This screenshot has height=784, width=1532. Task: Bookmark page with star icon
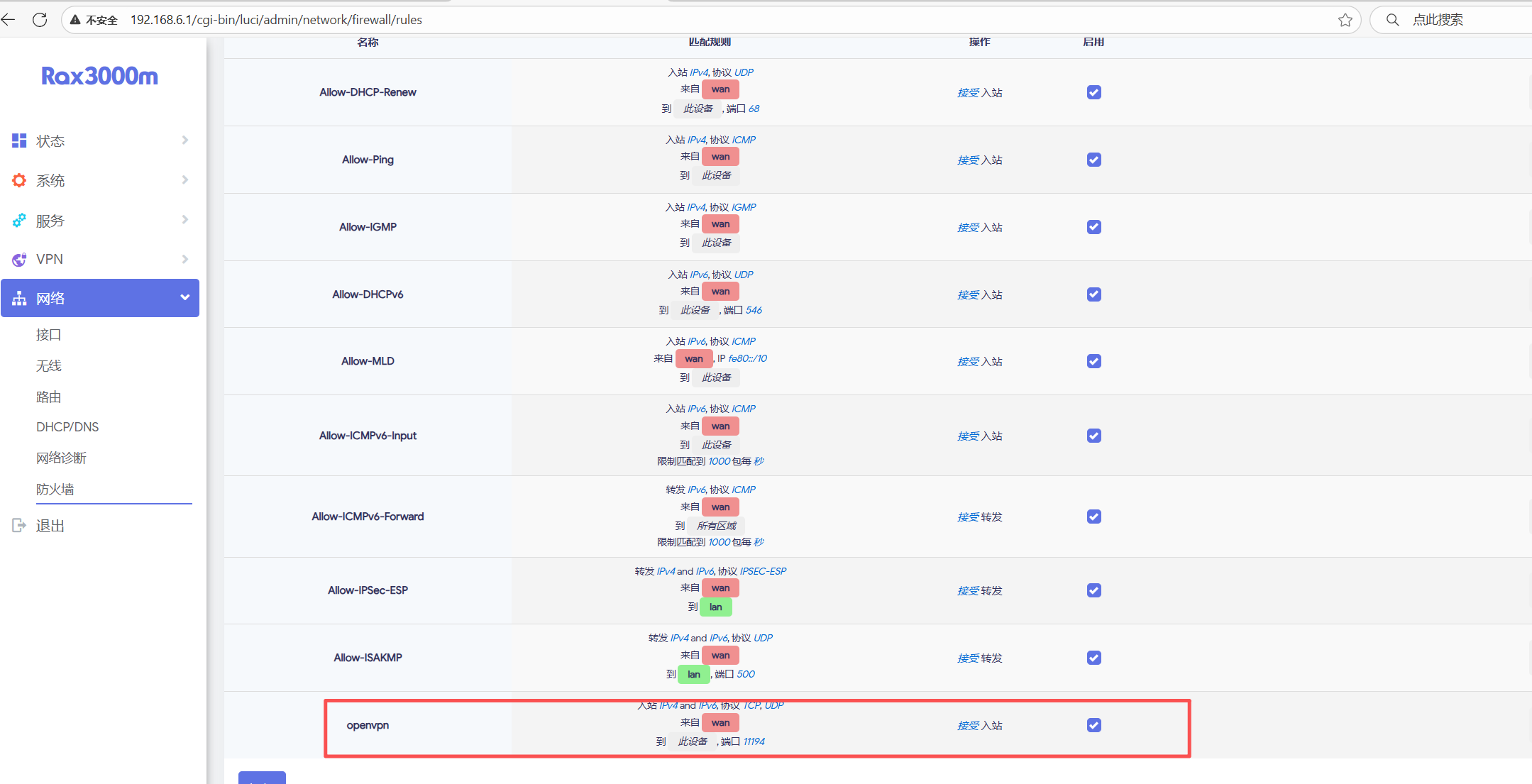pyautogui.click(x=1345, y=20)
